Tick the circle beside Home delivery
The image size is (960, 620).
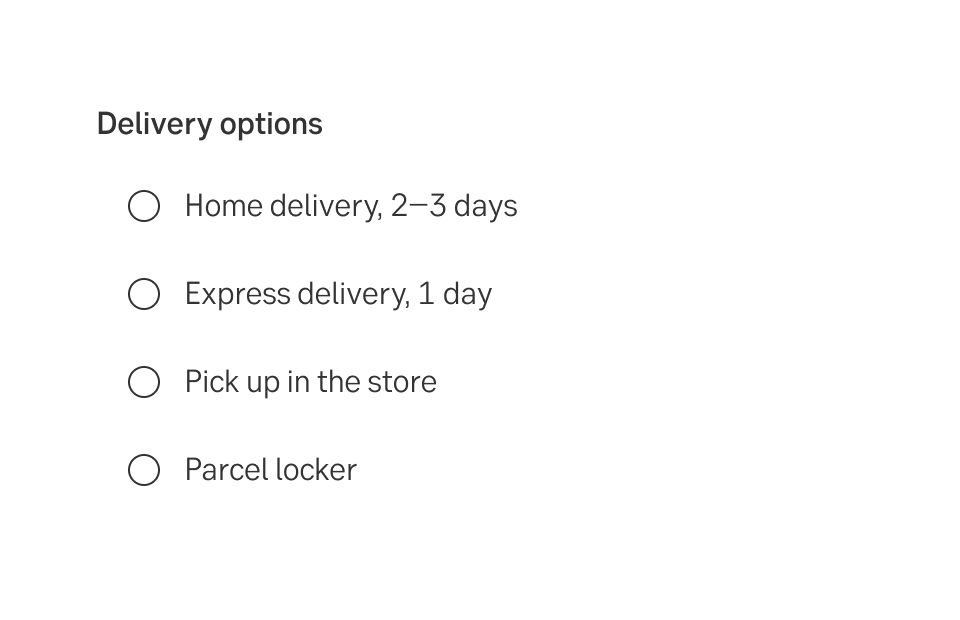[x=144, y=206]
